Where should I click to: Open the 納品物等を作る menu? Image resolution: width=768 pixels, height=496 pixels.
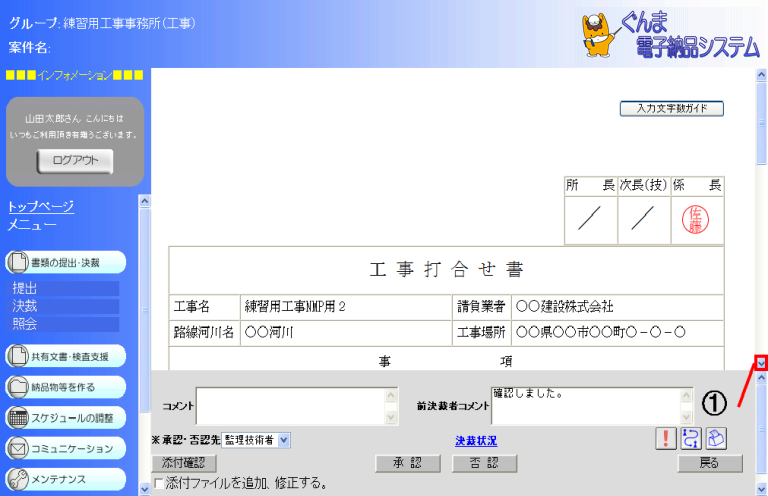(66, 387)
